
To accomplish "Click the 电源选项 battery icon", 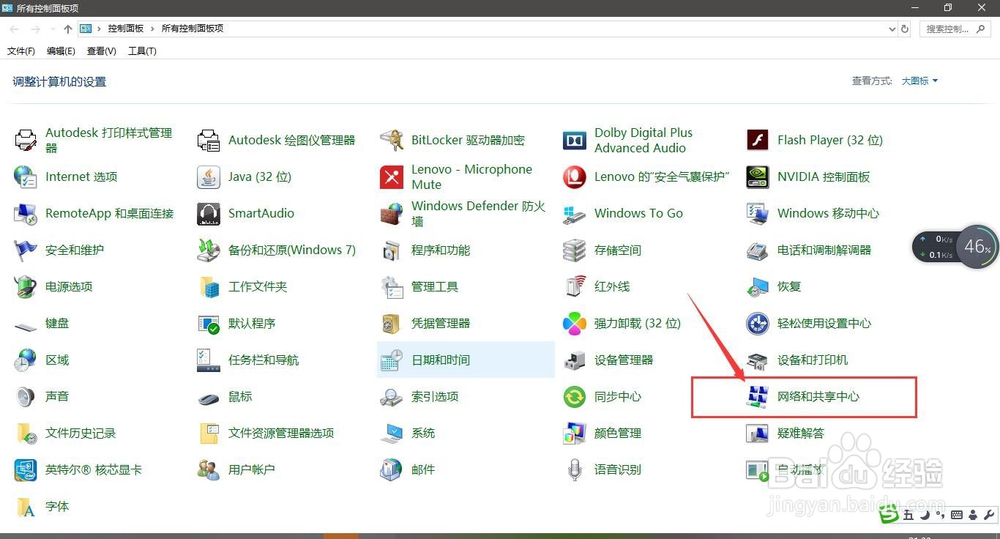I will 26,287.
